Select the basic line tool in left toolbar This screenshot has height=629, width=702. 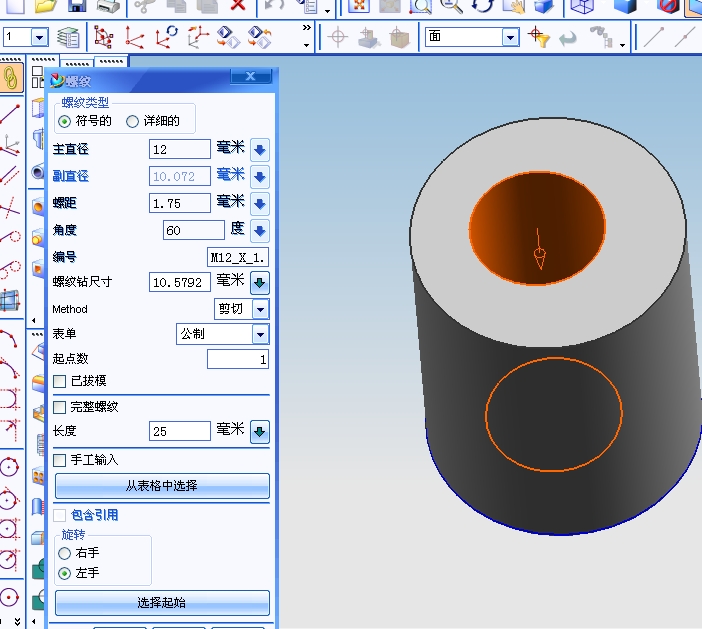[x=11, y=114]
